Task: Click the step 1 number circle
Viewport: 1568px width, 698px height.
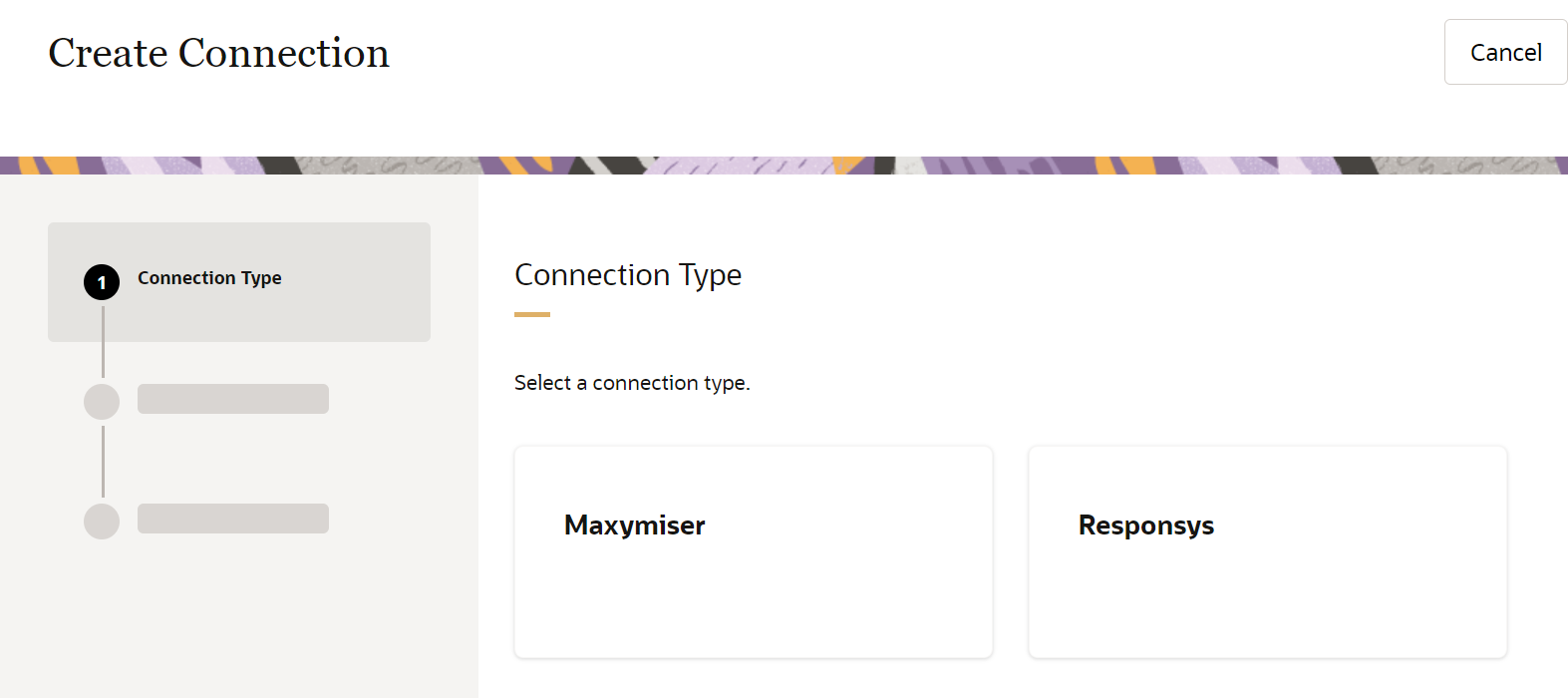Action: (x=102, y=282)
